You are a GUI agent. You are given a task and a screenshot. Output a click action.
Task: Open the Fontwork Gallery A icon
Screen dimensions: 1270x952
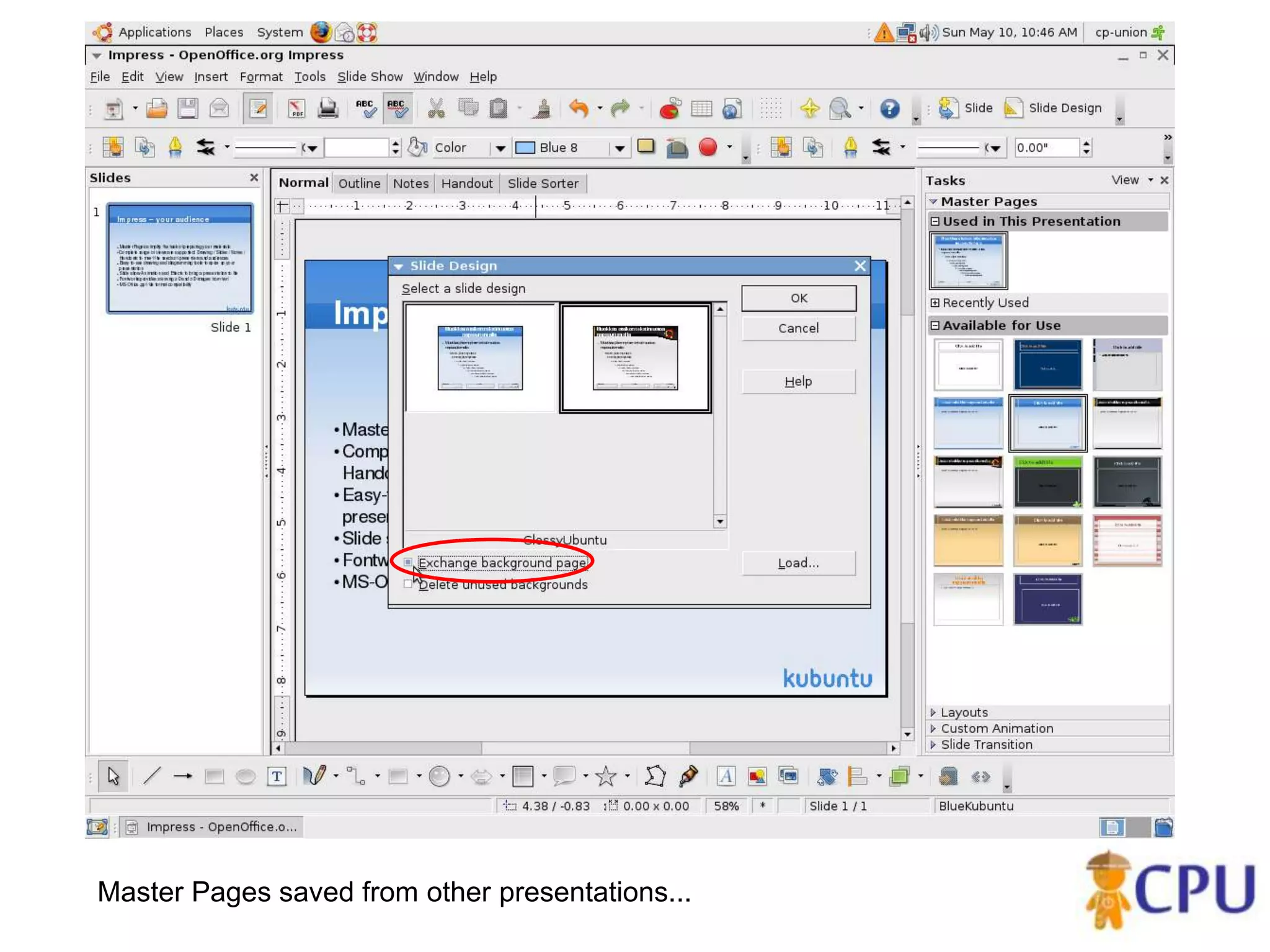click(x=726, y=776)
